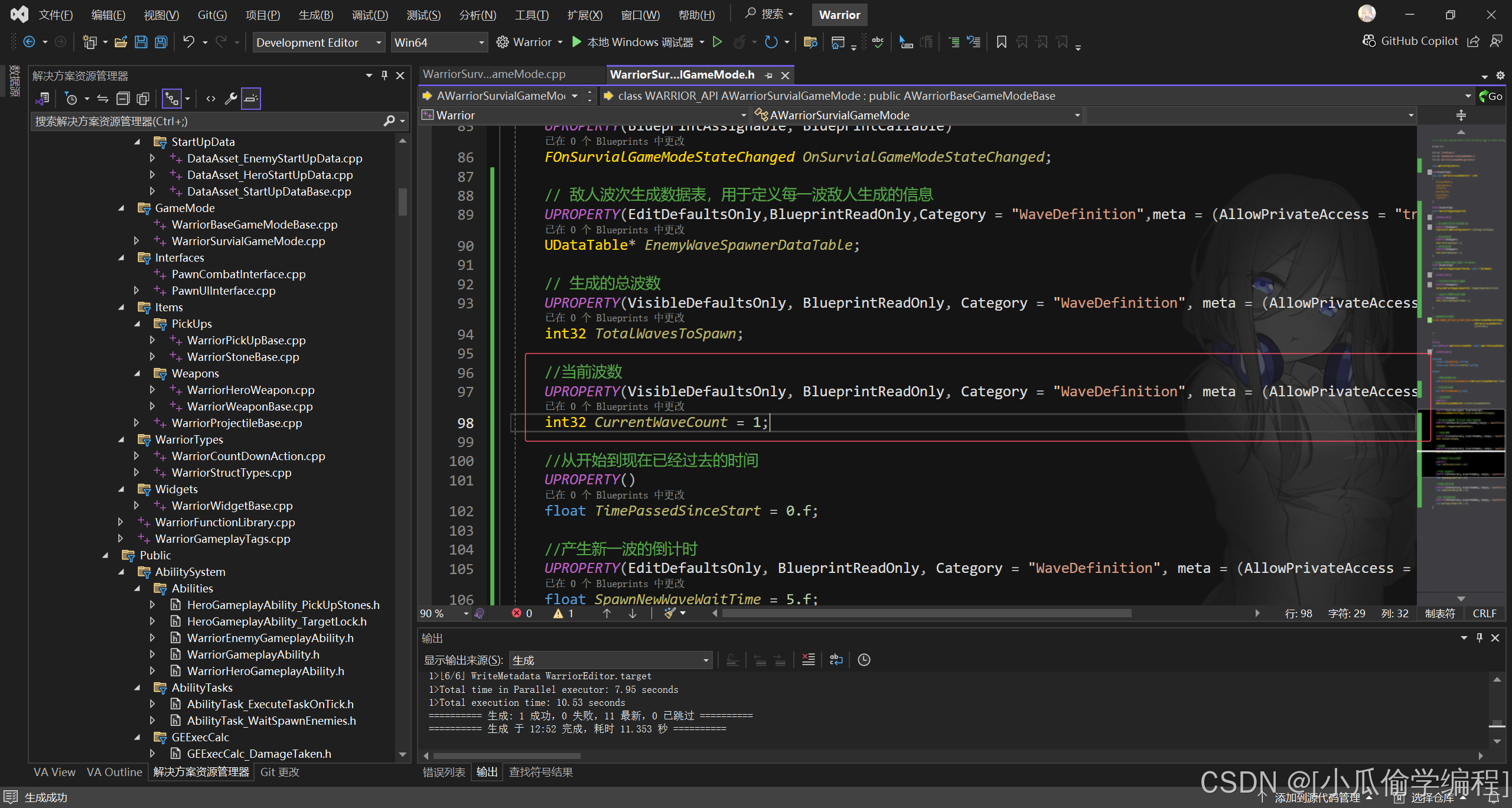
Task: Click the Undo arrow icon
Action: (x=188, y=42)
